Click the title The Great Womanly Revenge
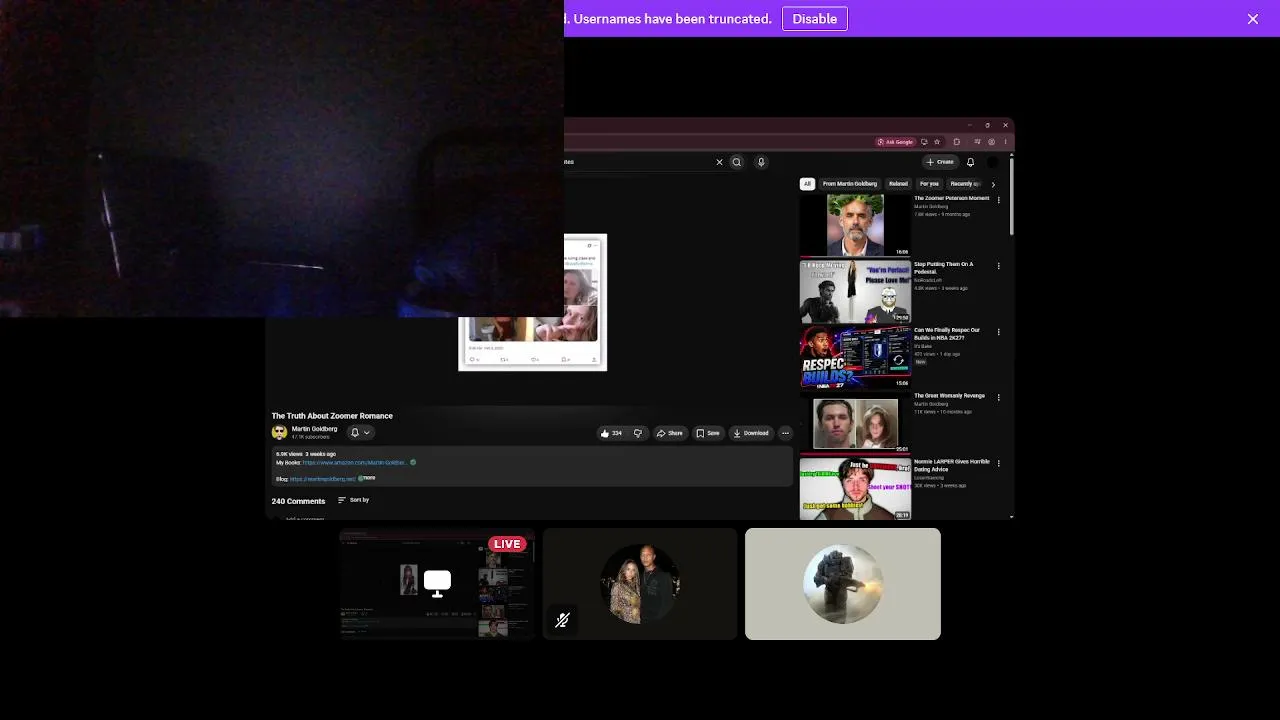Viewport: 1280px width, 720px height. coord(949,396)
